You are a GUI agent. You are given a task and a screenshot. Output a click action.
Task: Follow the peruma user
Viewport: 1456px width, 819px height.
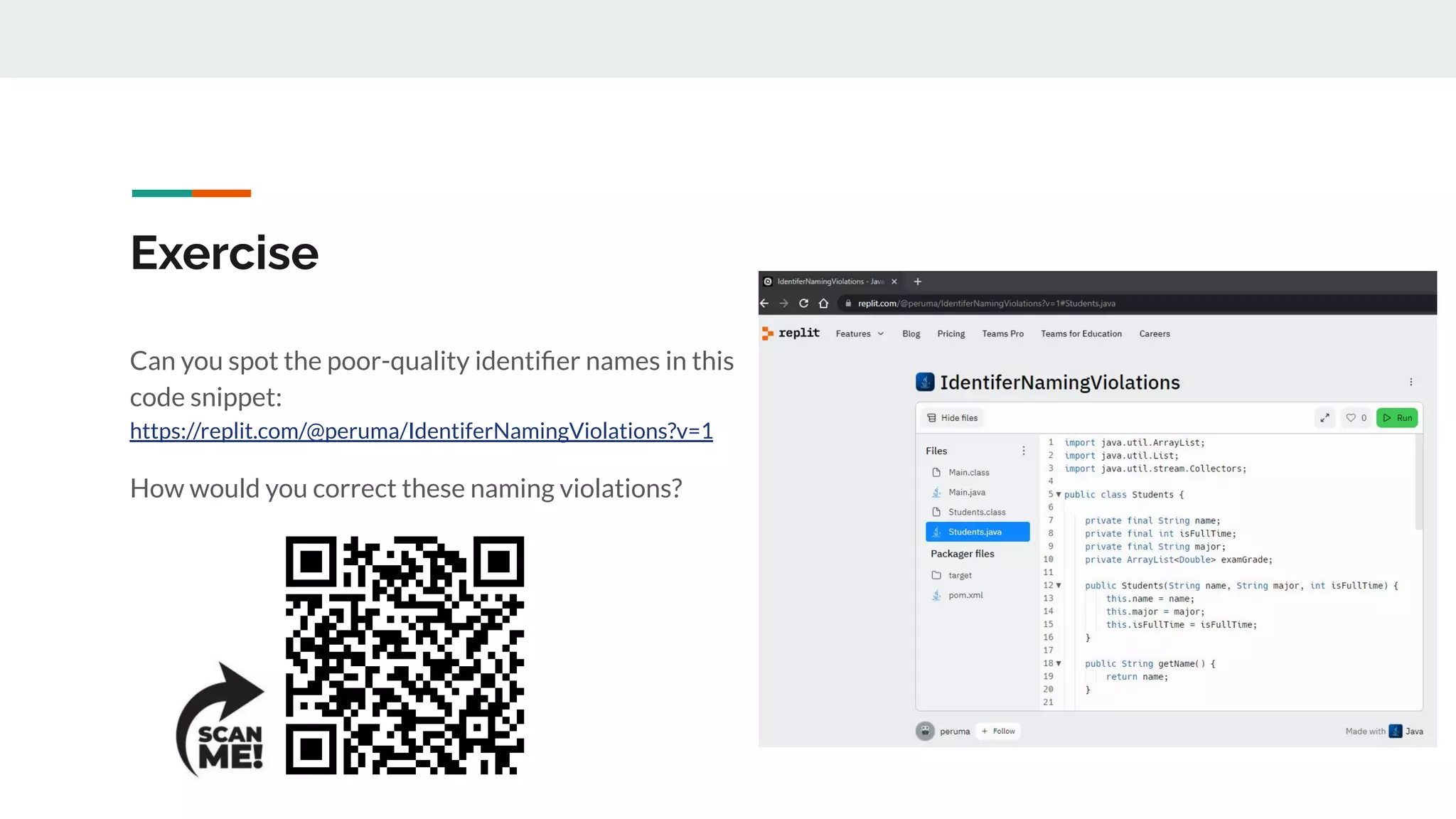point(998,731)
